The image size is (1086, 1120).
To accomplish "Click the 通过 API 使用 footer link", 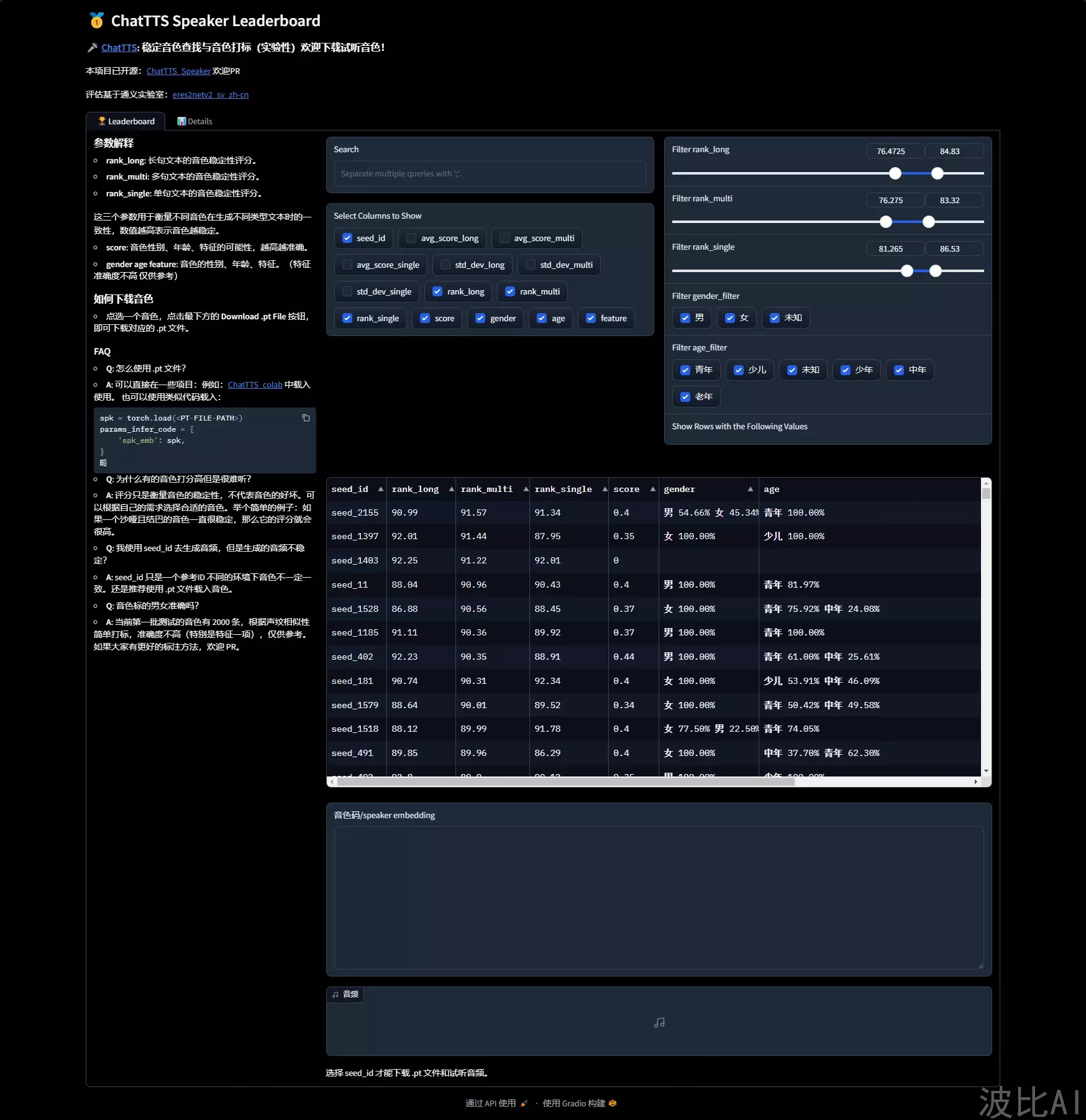I will (x=496, y=1103).
